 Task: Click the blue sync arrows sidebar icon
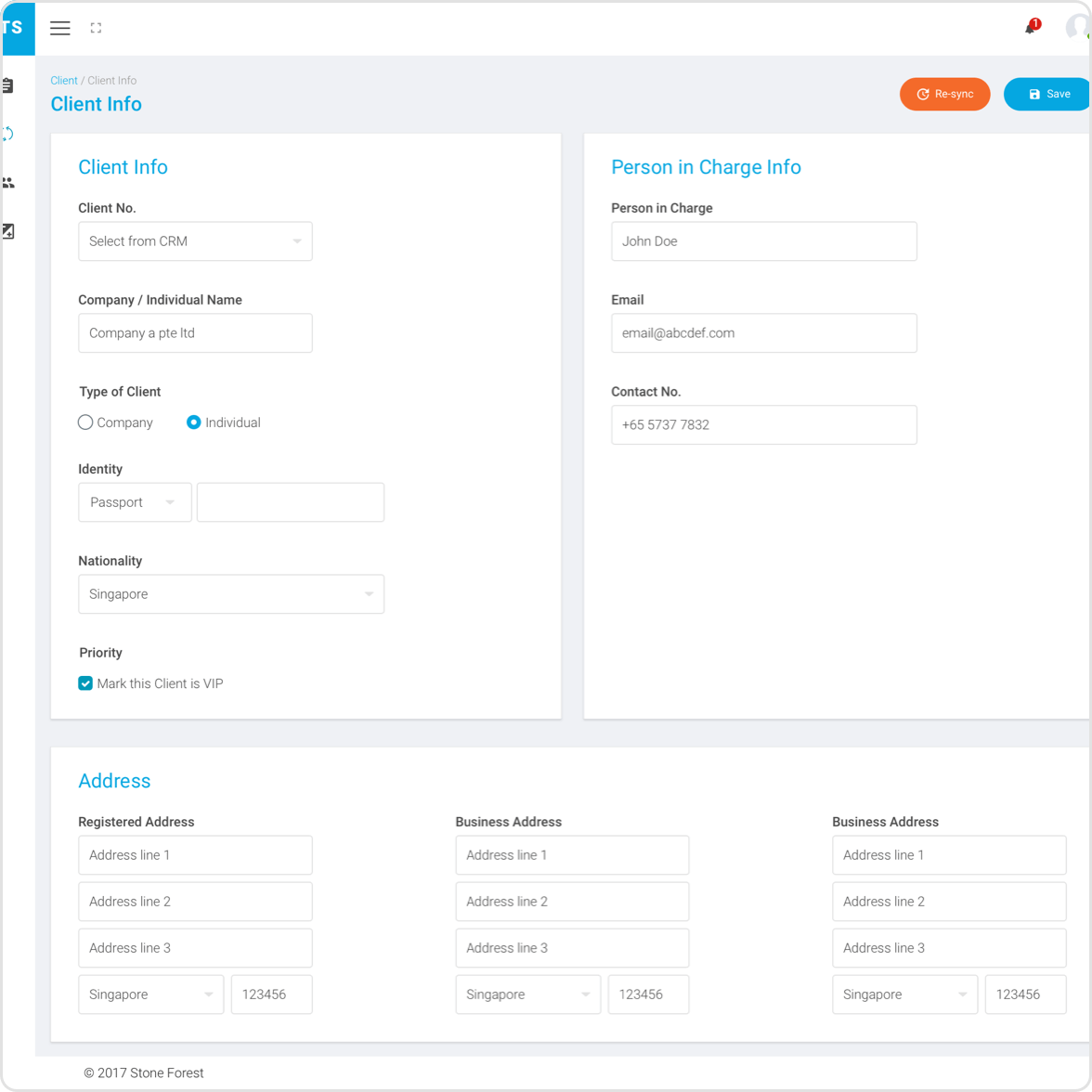pos(8,134)
